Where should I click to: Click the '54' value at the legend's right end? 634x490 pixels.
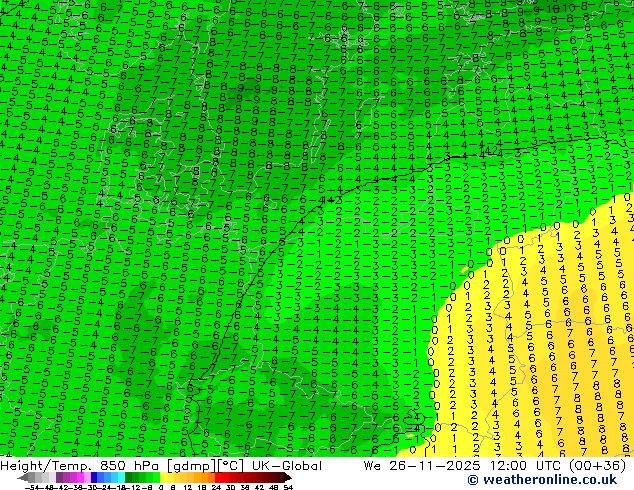tap(288, 487)
